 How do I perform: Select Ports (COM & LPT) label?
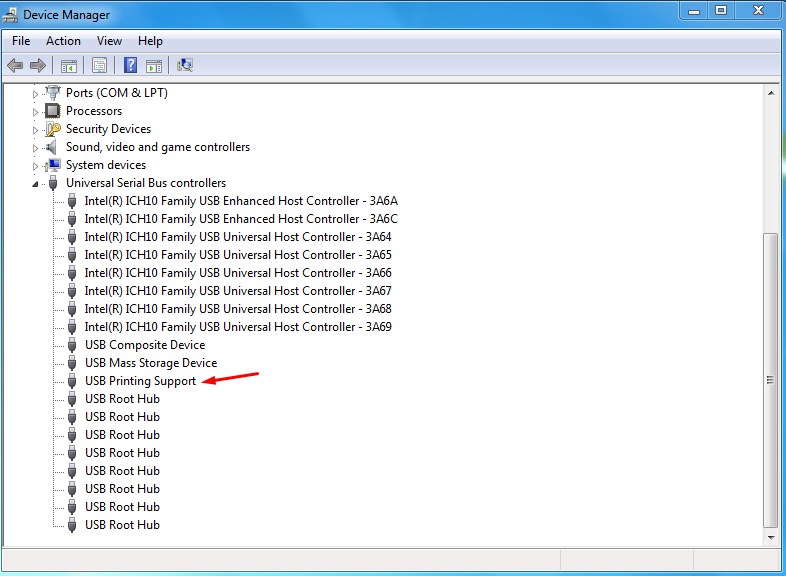coord(117,93)
